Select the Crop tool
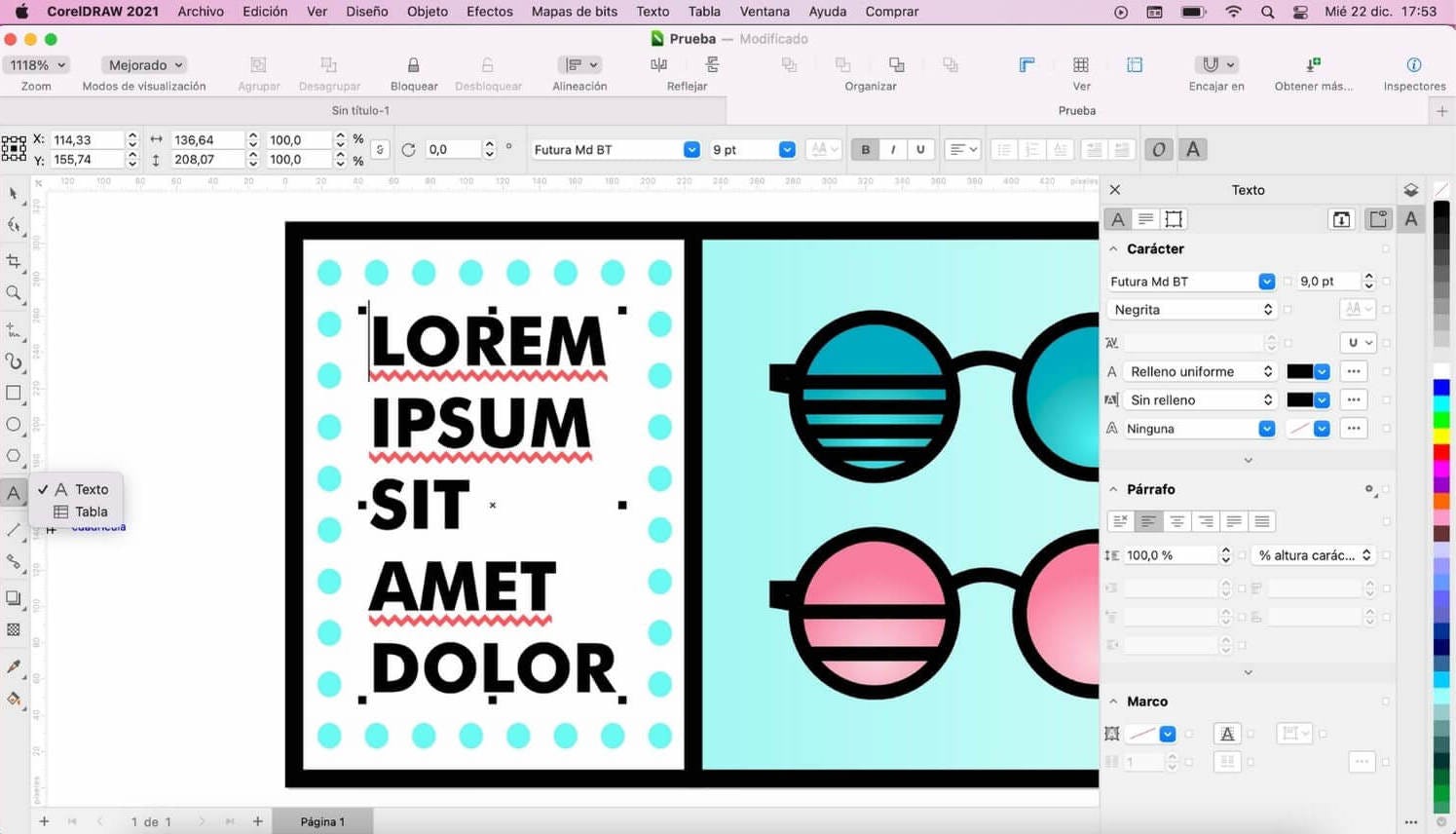This screenshot has height=834, width=1456. [x=14, y=260]
